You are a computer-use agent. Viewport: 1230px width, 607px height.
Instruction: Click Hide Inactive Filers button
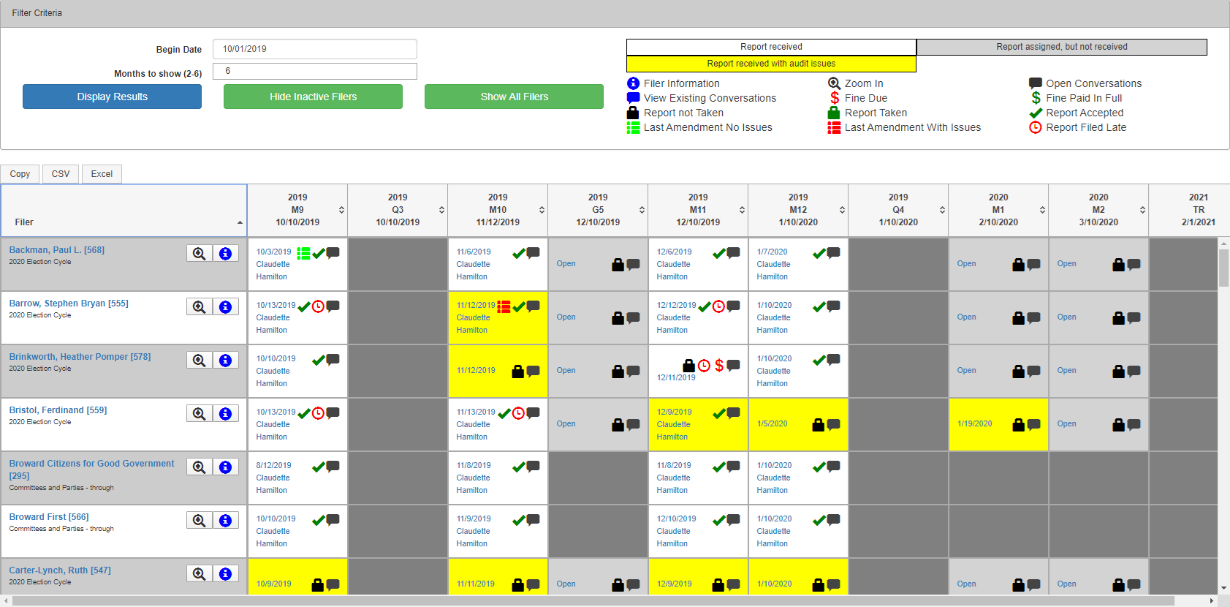313,96
